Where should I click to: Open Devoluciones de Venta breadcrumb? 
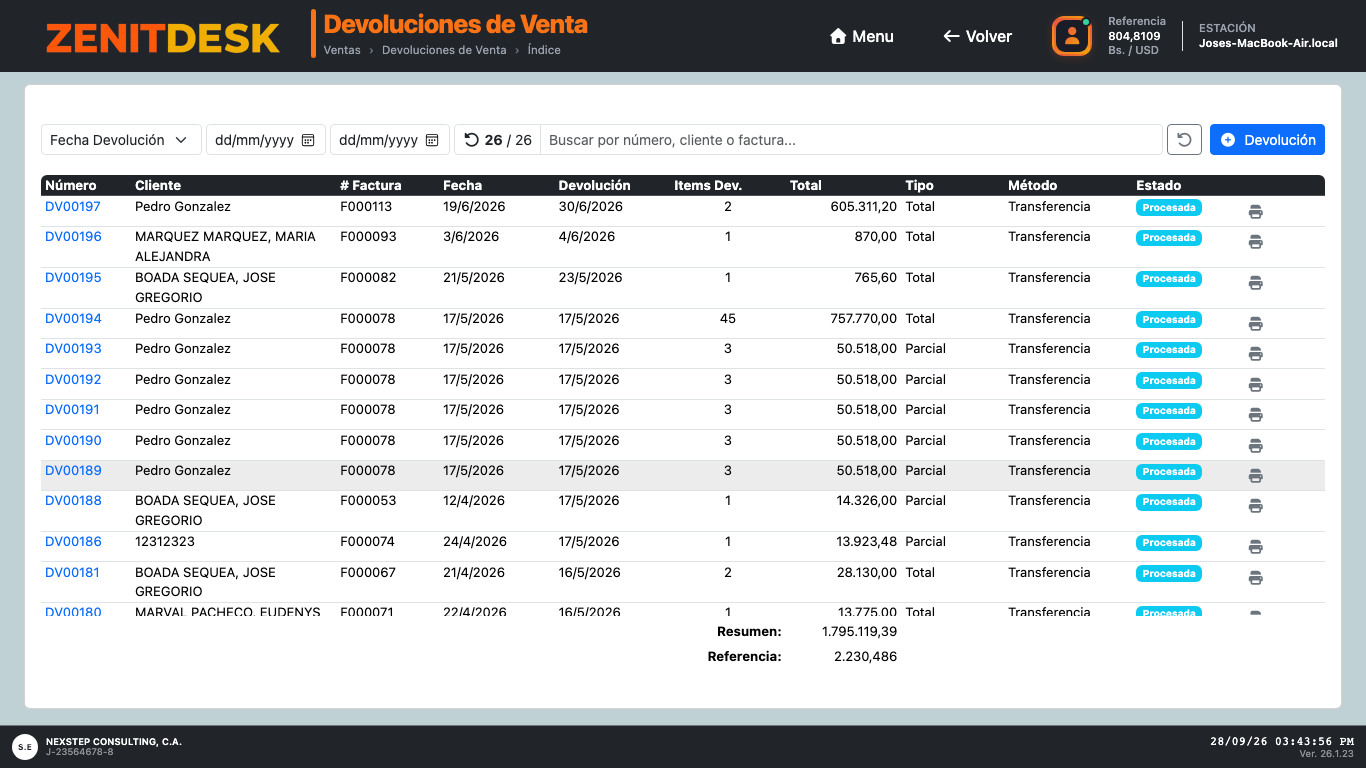[444, 50]
